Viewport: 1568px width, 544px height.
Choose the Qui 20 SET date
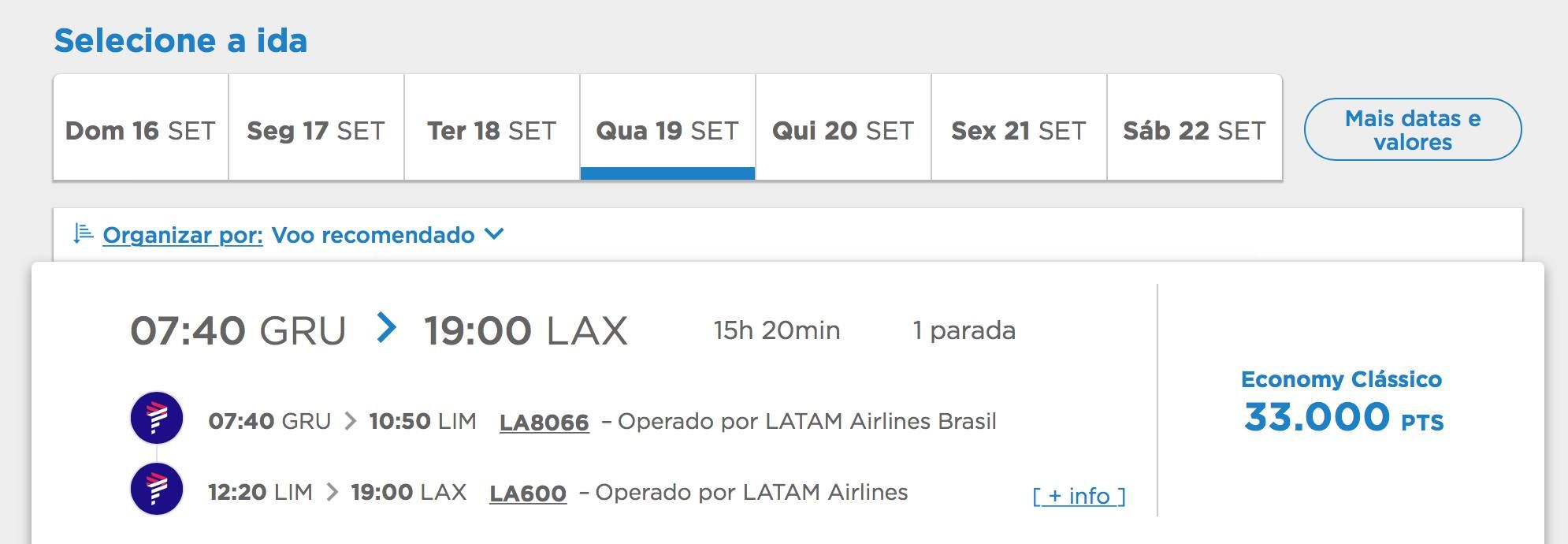click(843, 128)
